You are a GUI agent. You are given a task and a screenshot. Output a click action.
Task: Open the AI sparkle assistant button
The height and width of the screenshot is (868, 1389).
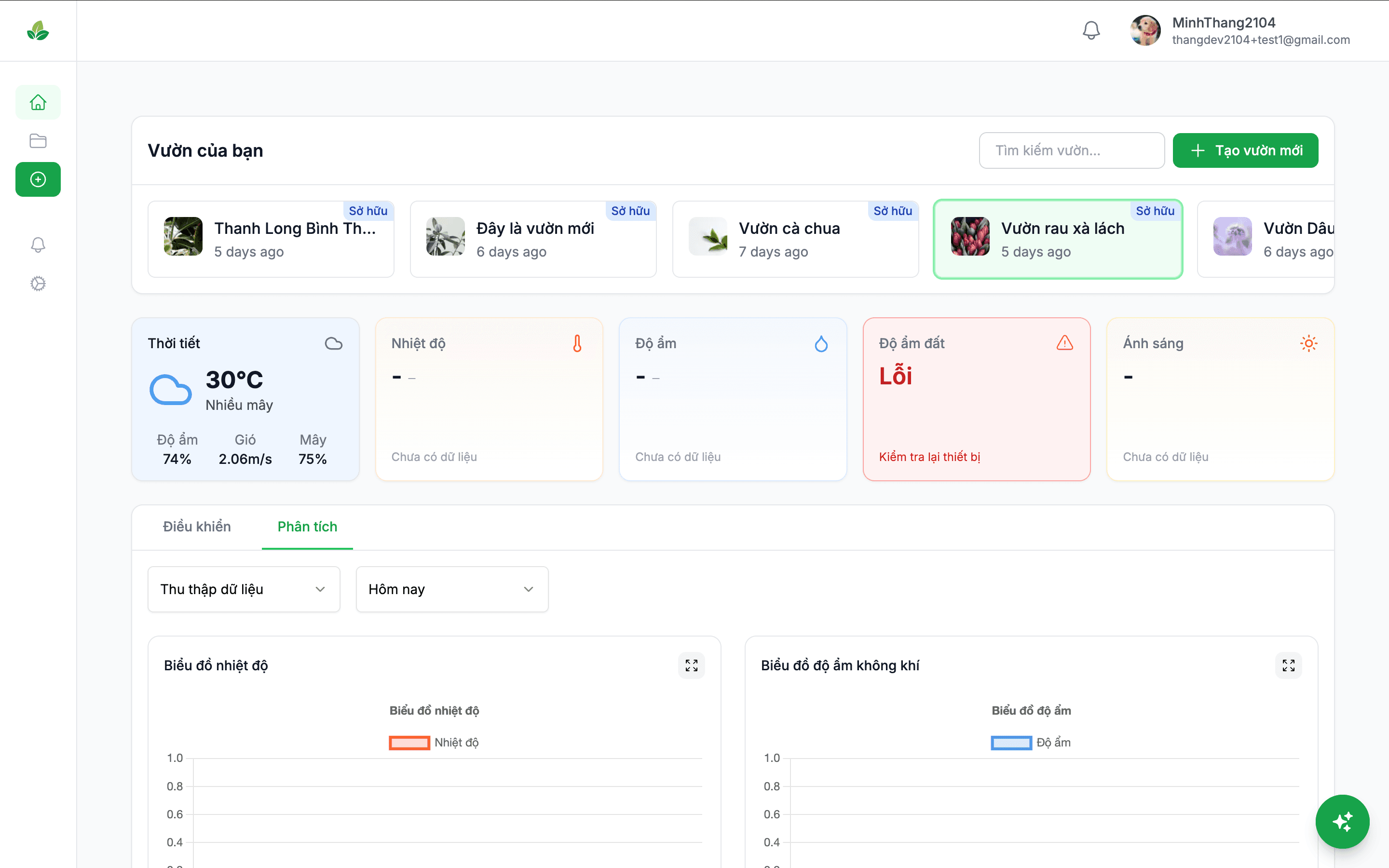1343,822
